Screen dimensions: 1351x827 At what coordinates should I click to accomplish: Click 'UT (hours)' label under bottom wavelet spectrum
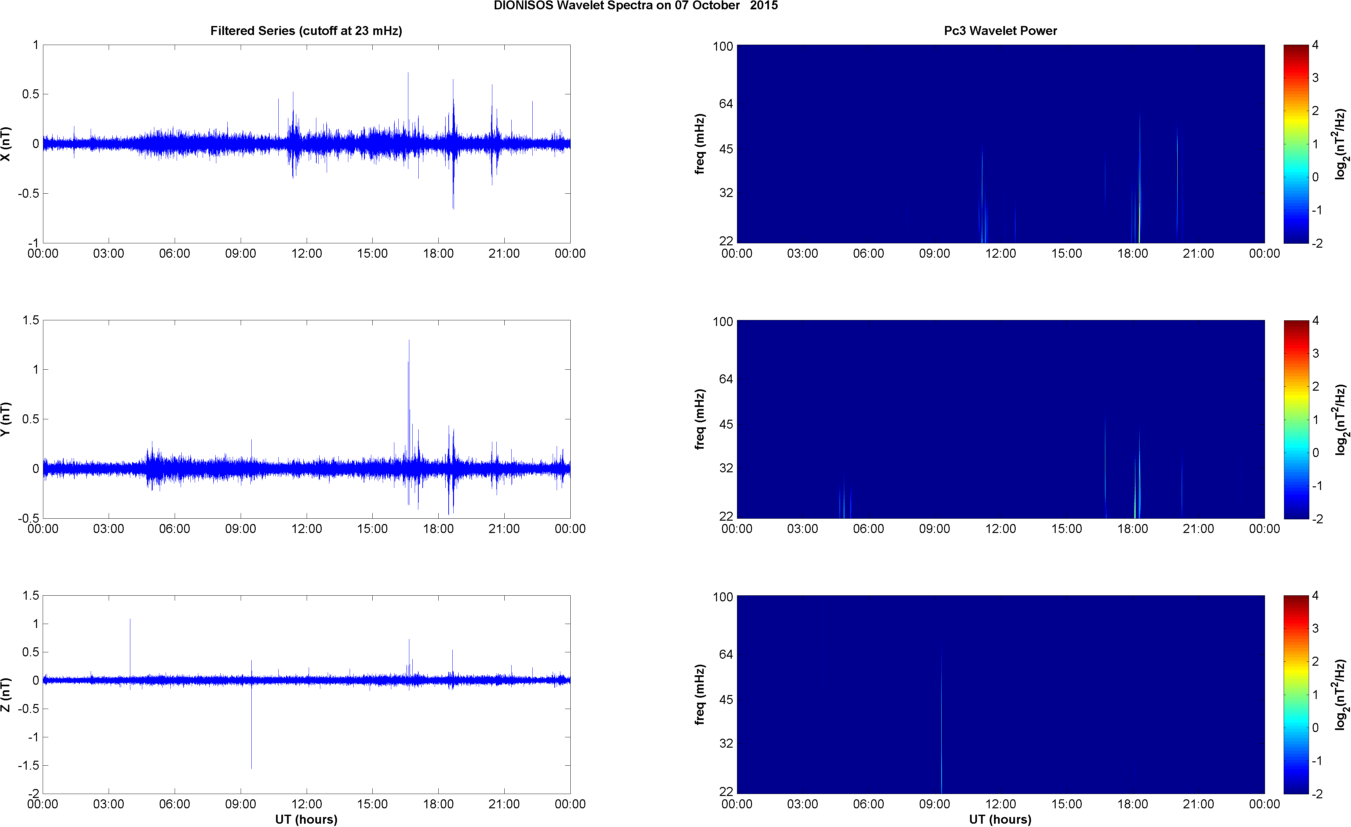[1001, 820]
